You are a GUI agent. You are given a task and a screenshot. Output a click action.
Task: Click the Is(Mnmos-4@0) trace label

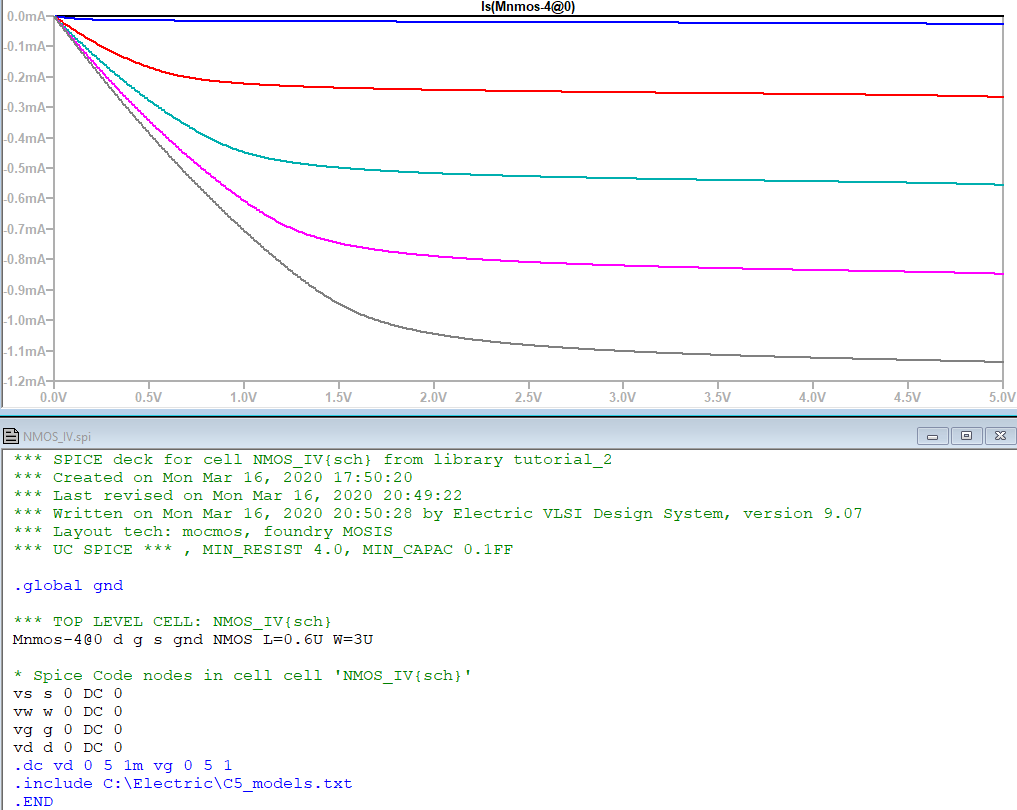pos(528,7)
